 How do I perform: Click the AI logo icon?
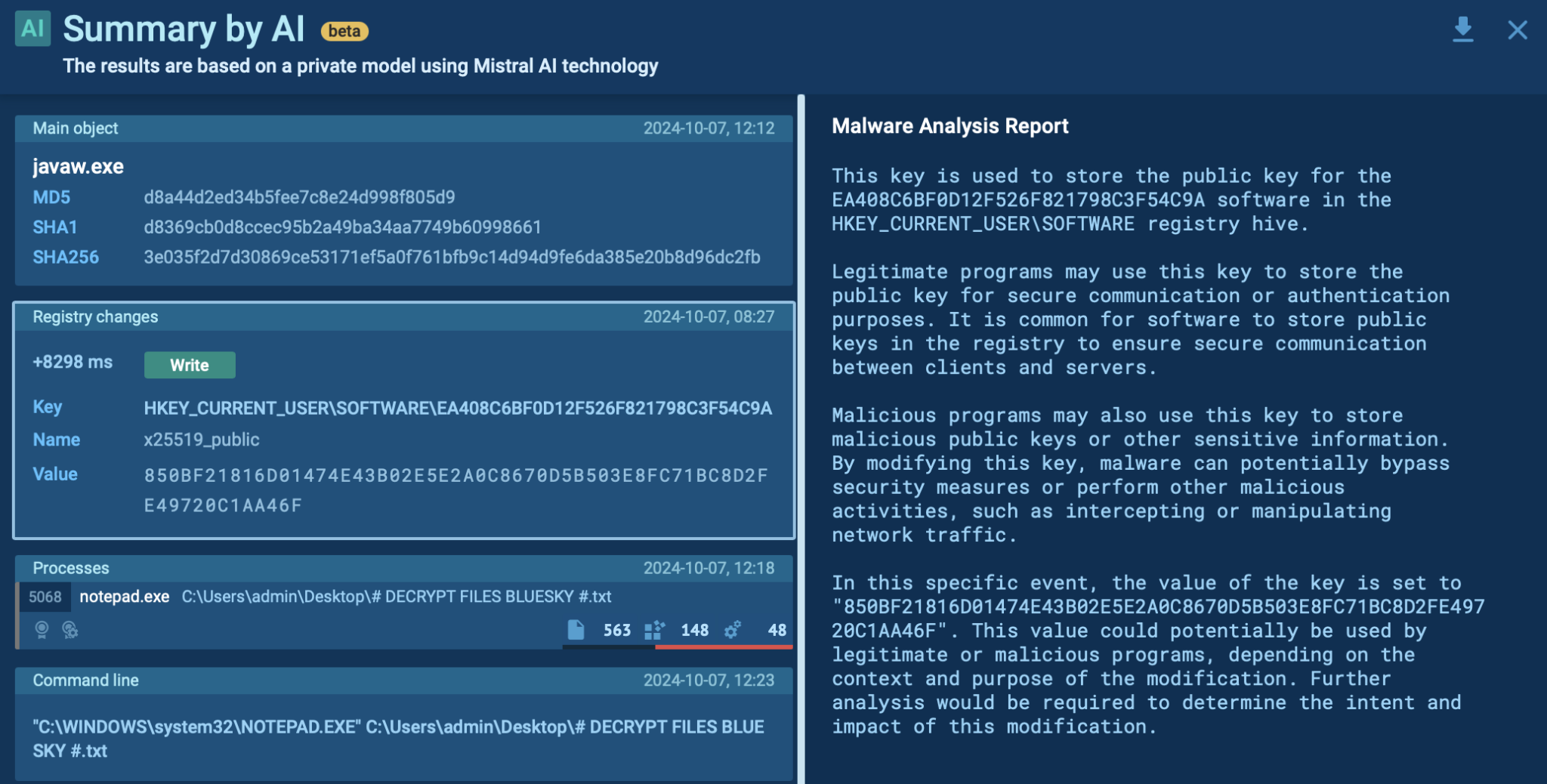click(x=32, y=29)
